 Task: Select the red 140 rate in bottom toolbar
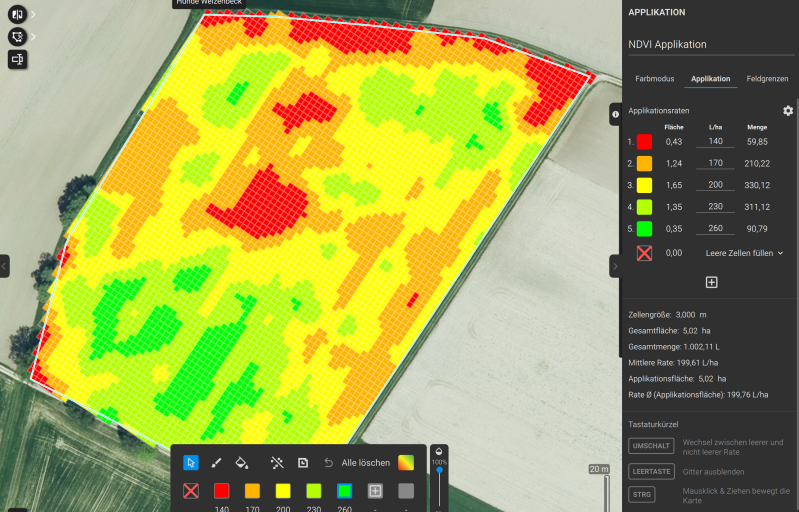[x=222, y=491]
